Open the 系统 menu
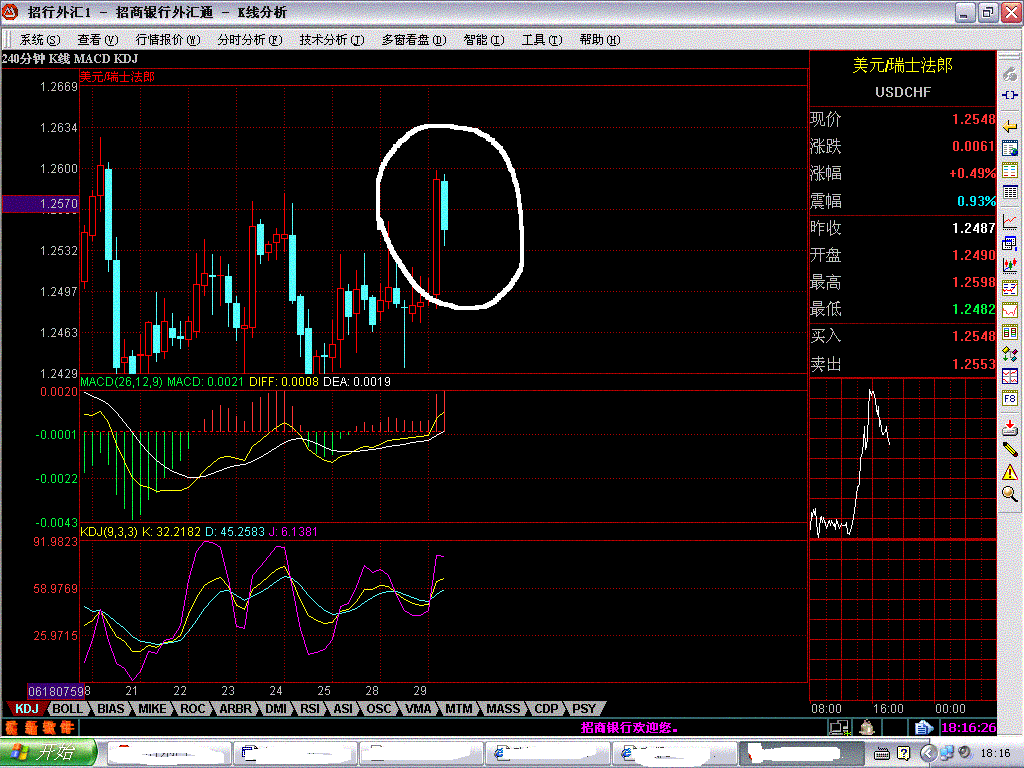1024x768 pixels. pos(38,40)
